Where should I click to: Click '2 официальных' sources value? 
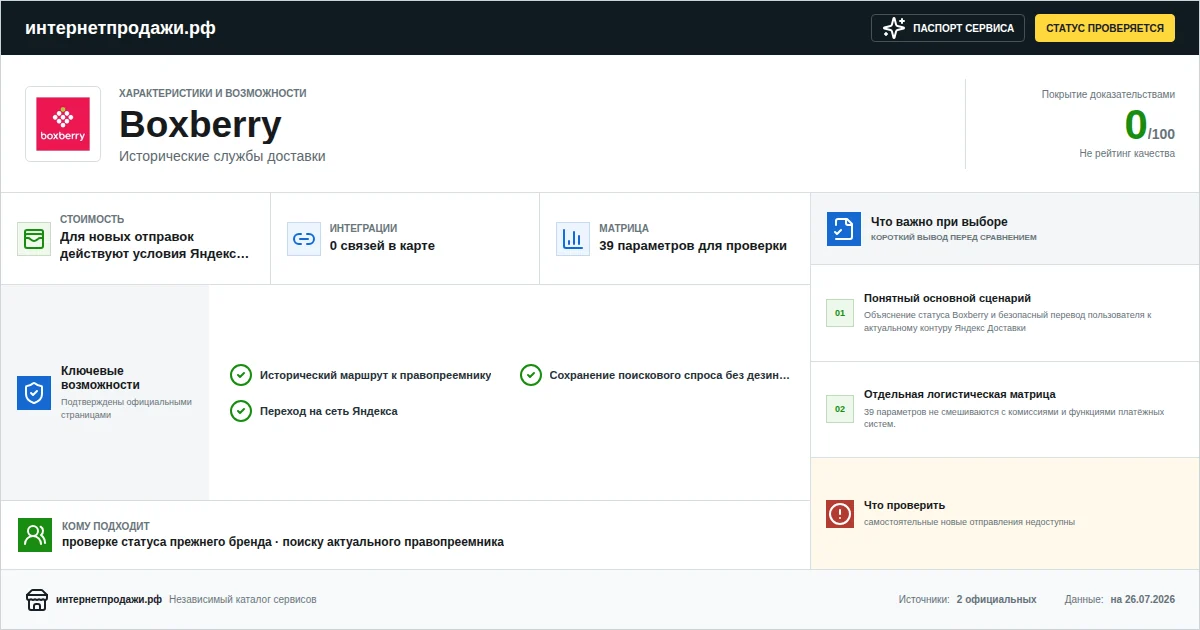tap(996, 600)
